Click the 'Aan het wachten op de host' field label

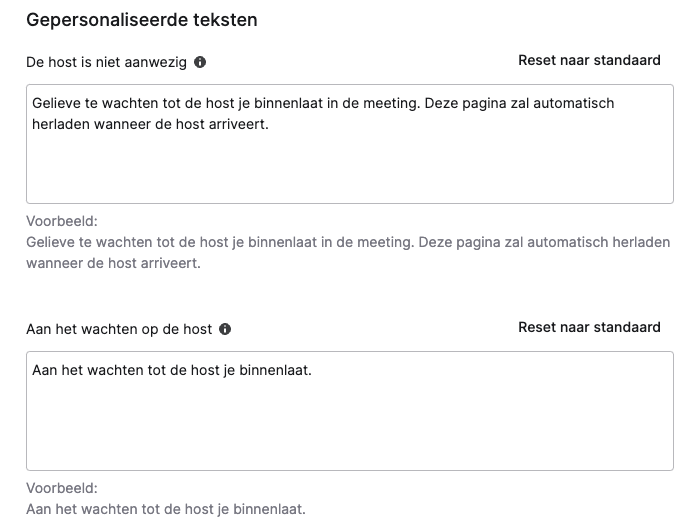coord(119,329)
